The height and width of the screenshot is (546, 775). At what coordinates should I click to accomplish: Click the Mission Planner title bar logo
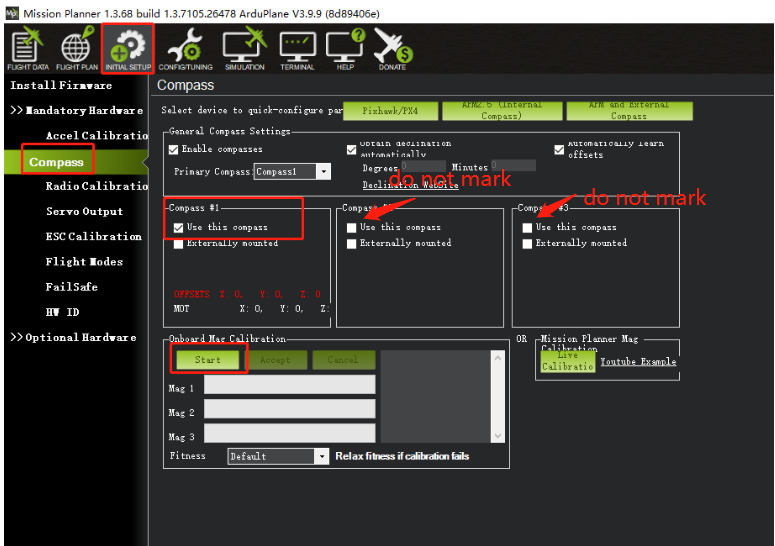(12, 13)
